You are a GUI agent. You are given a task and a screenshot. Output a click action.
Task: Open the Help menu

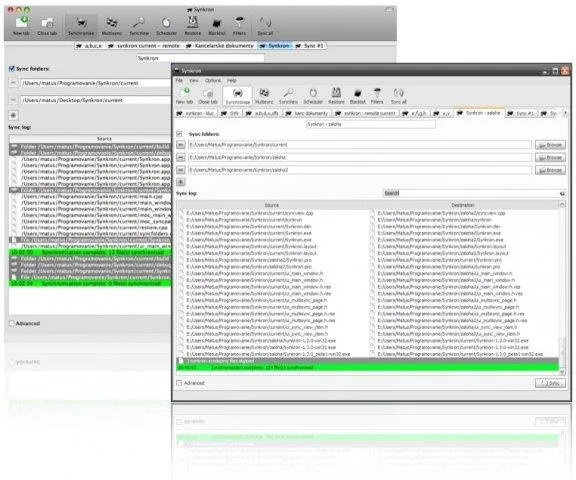(231, 80)
